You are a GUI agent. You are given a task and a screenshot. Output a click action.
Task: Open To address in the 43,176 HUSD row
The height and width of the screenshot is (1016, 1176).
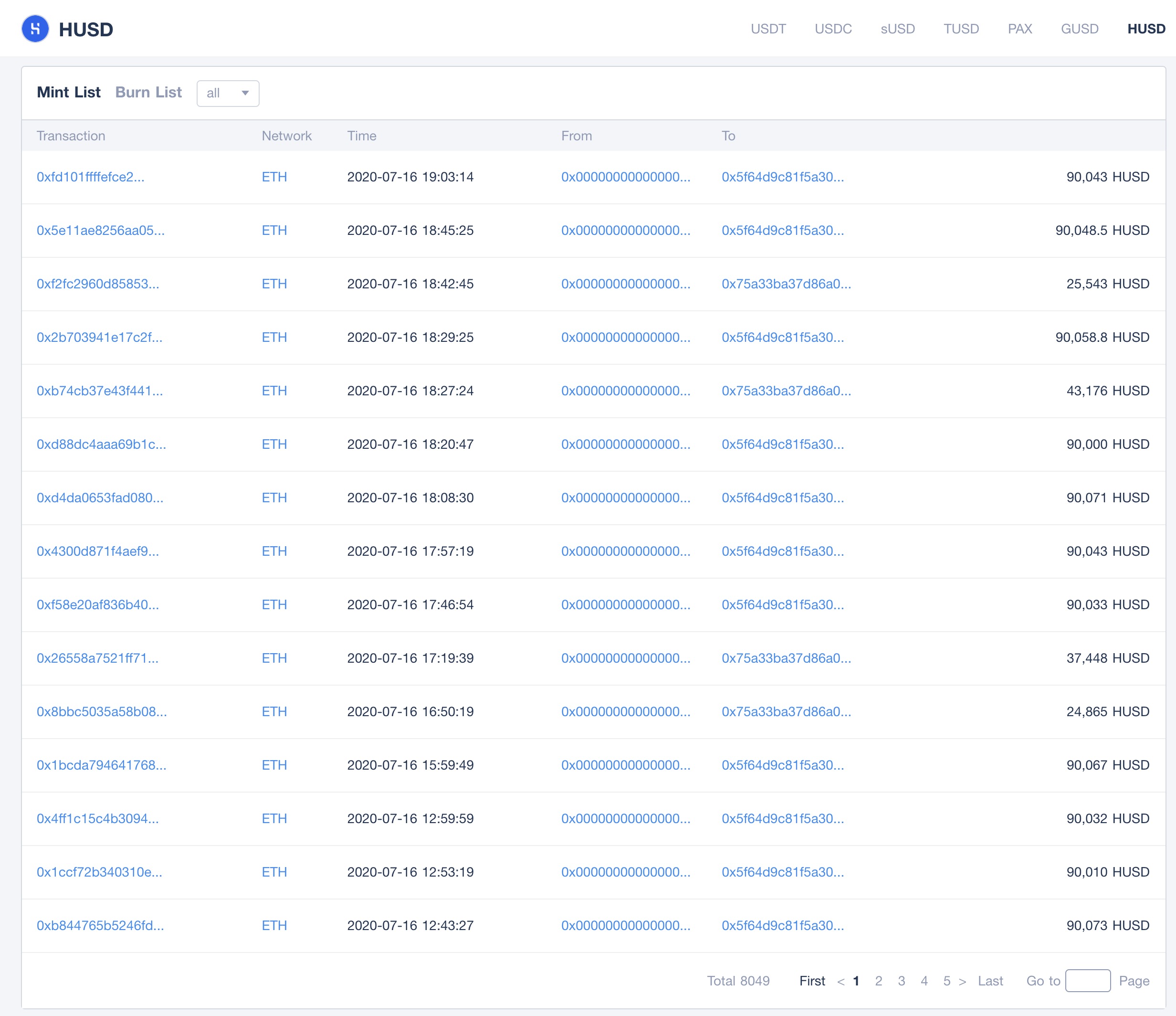[x=786, y=391]
